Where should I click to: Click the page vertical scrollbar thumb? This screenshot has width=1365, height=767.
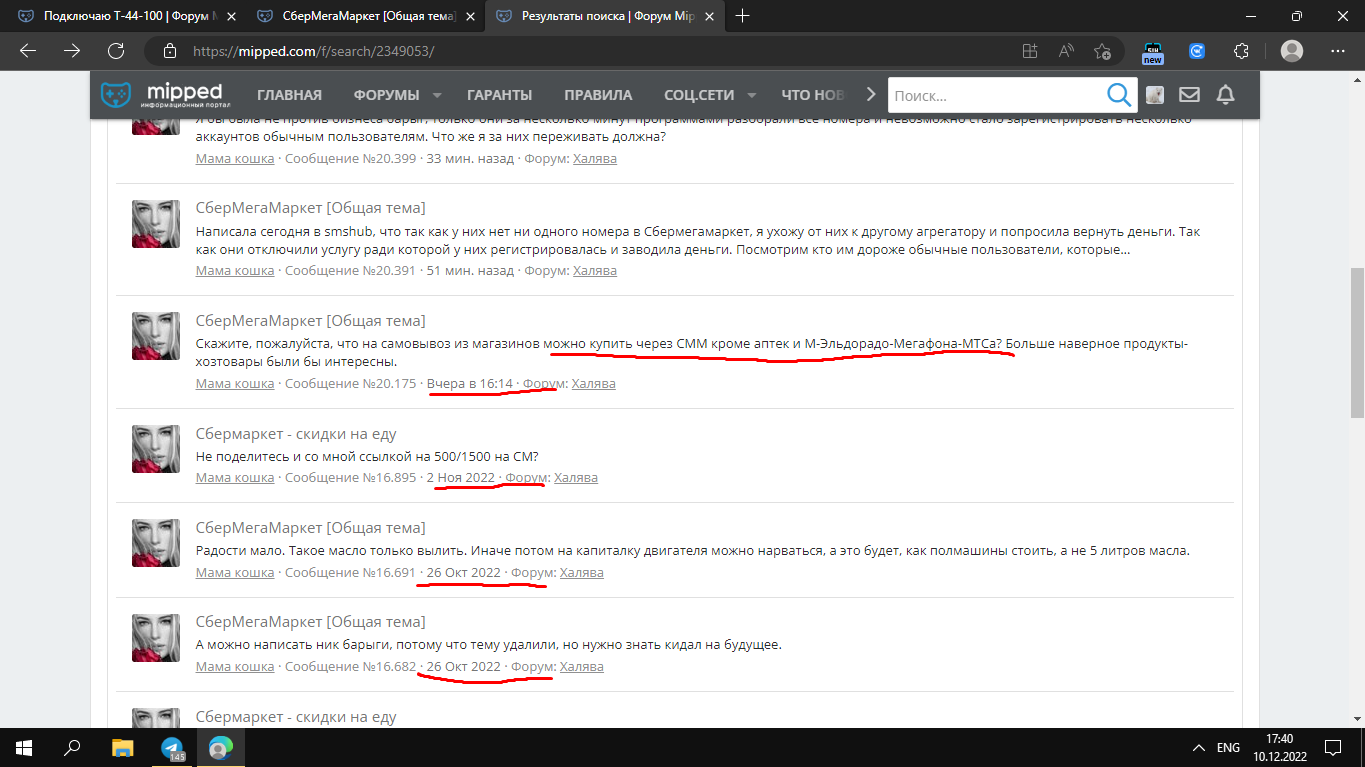pos(1357,342)
